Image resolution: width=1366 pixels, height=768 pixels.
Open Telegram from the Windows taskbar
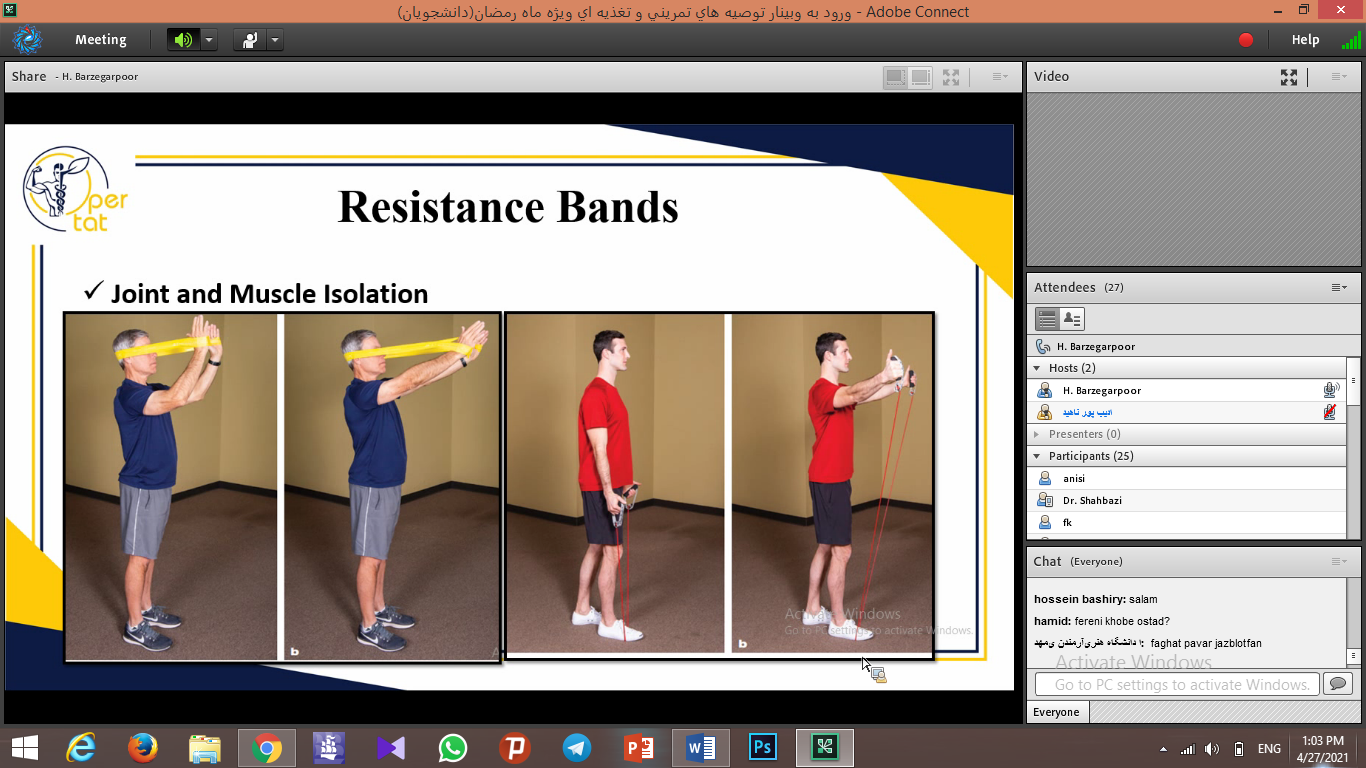[x=576, y=747]
